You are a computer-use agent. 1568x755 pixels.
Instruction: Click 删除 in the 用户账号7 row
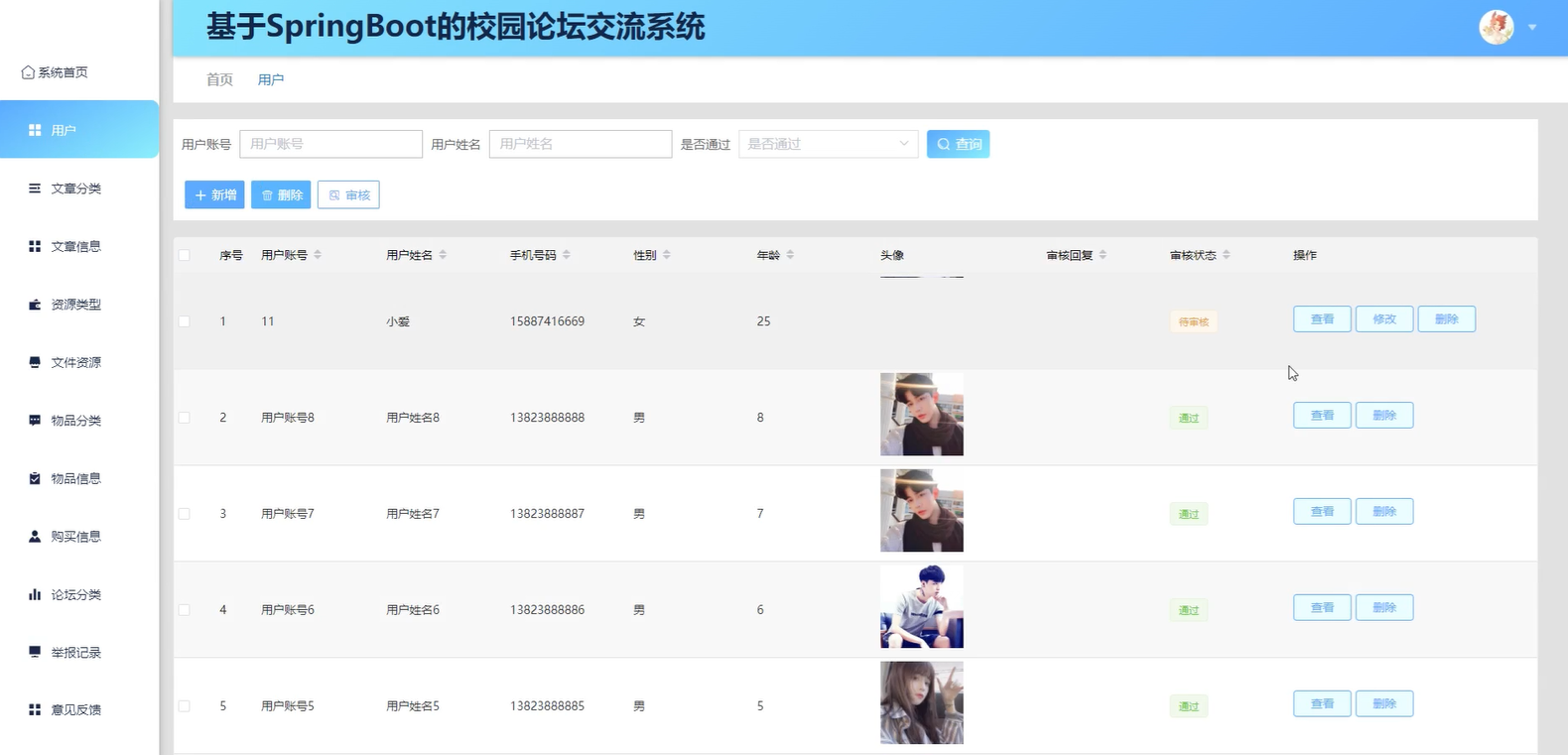pyautogui.click(x=1384, y=511)
